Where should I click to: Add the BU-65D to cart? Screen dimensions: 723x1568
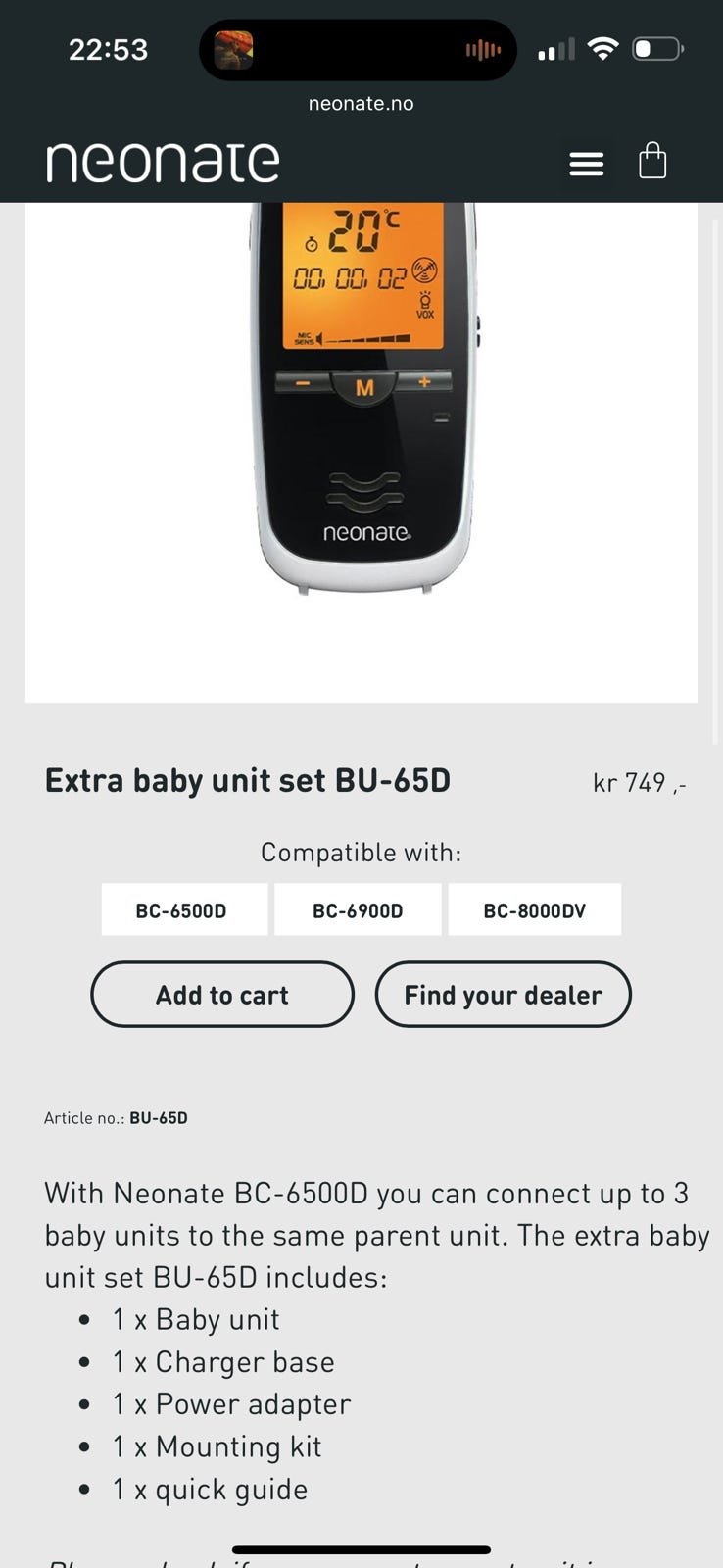222,995
